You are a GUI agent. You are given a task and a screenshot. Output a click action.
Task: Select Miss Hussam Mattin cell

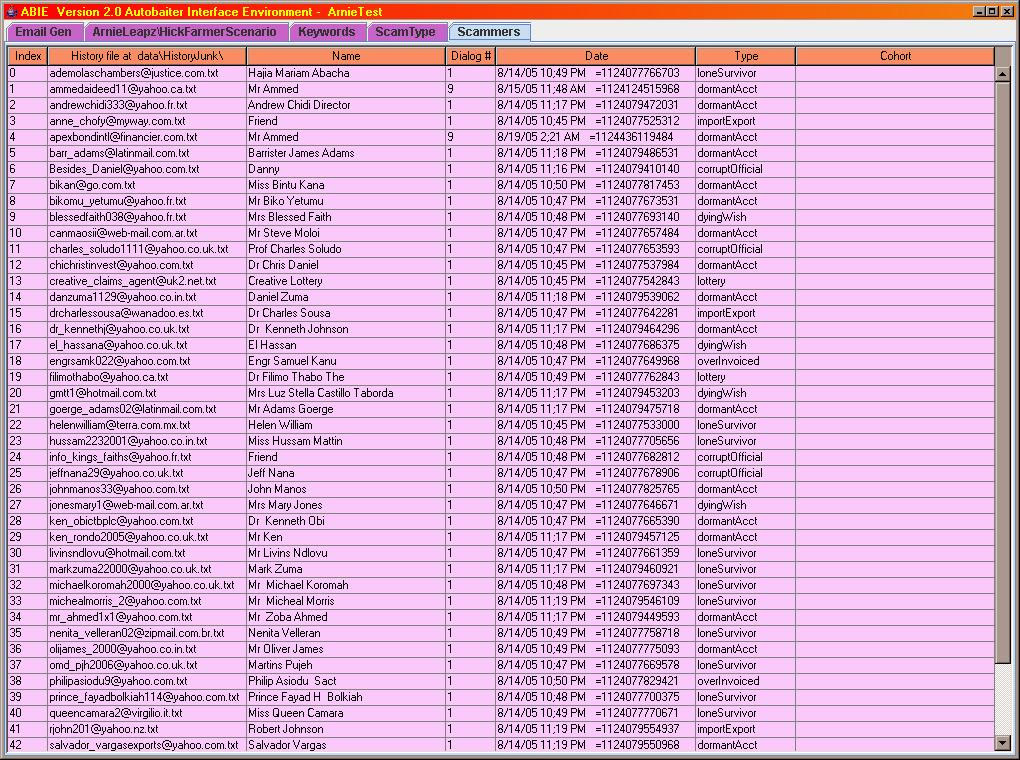coord(346,441)
